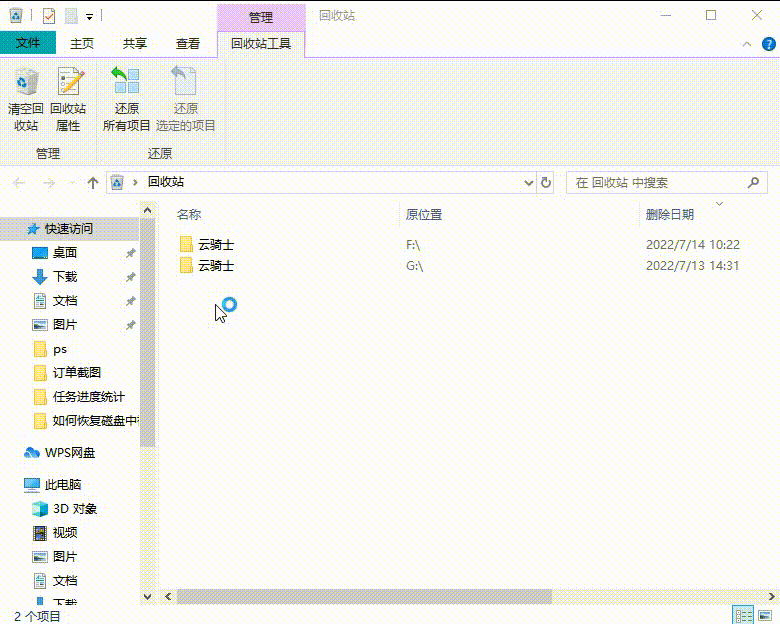Open 订单截图 folder in navigation pane
This screenshot has width=780, height=624.
click(x=77, y=373)
